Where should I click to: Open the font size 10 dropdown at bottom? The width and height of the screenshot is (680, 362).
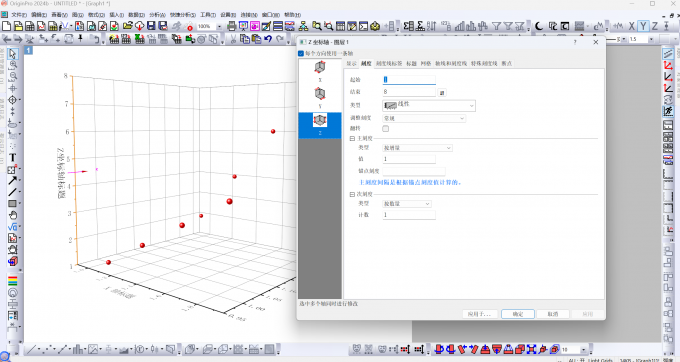coord(583,349)
